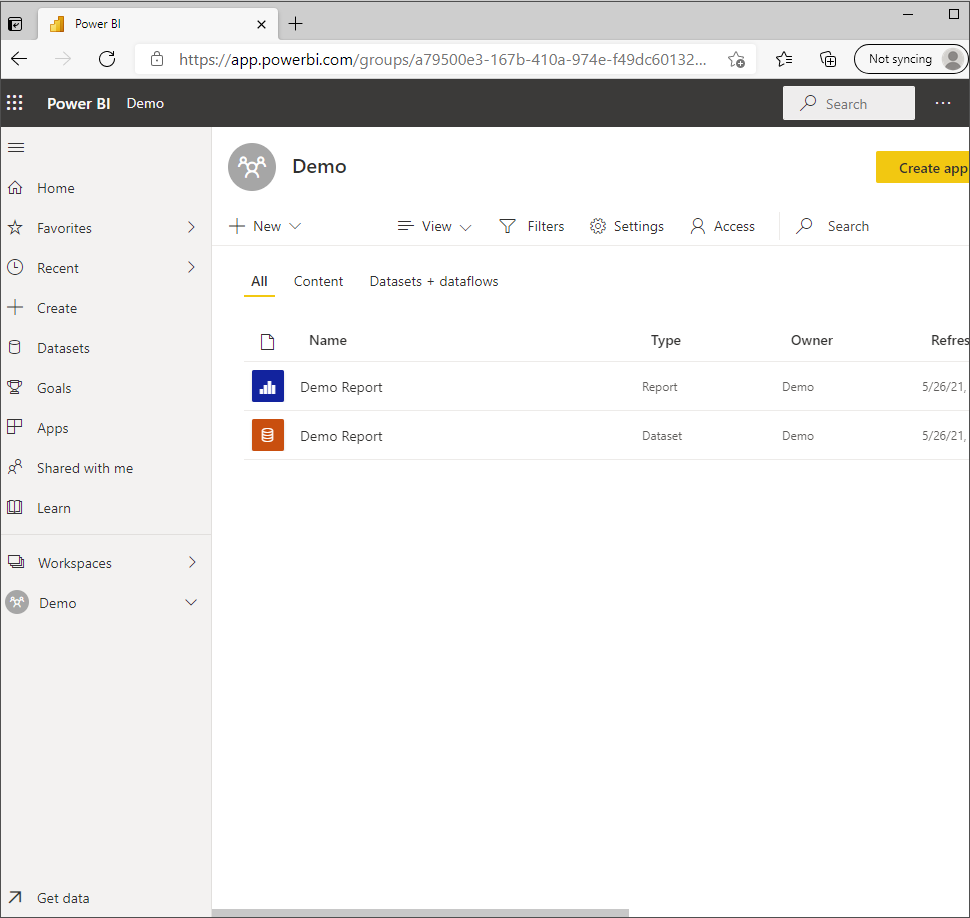The height and width of the screenshot is (918, 970).
Task: Collapse the Demo workspace chevron
Action: tap(190, 602)
